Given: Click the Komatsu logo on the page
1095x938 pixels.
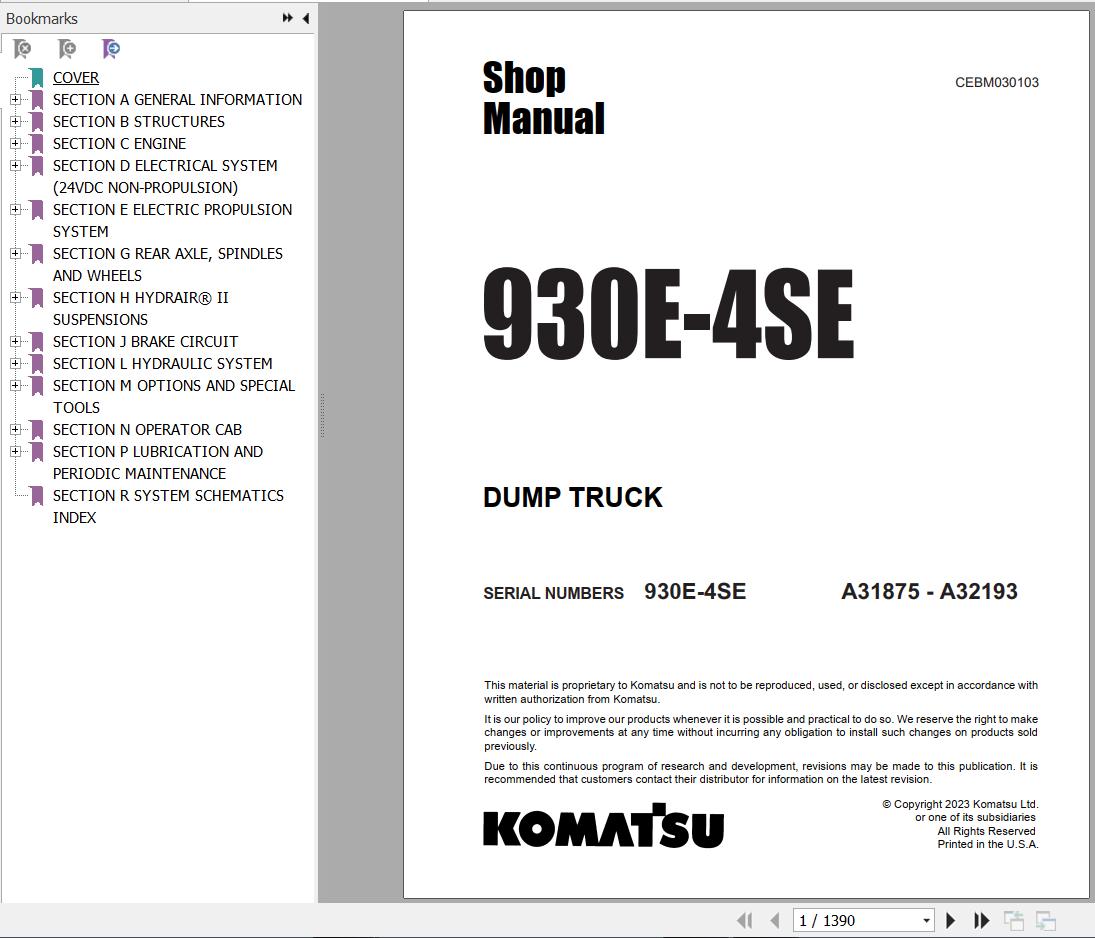Looking at the screenshot, I should (603, 826).
